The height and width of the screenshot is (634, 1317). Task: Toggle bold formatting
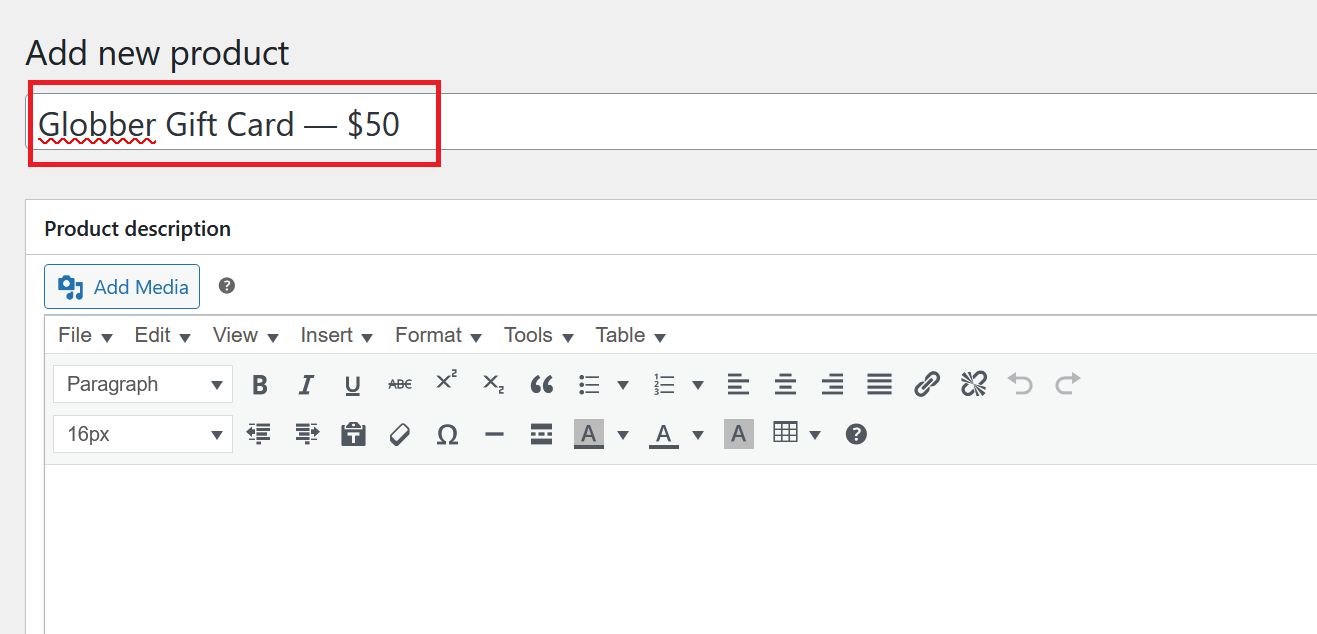pyautogui.click(x=260, y=384)
